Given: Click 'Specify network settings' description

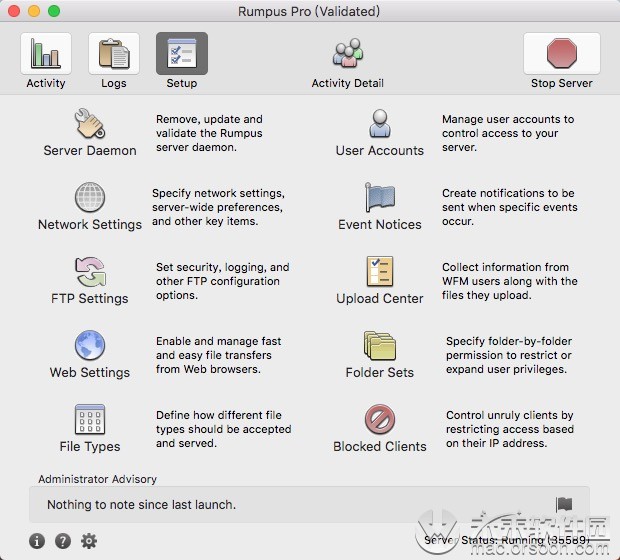Looking at the screenshot, I should point(218,207).
